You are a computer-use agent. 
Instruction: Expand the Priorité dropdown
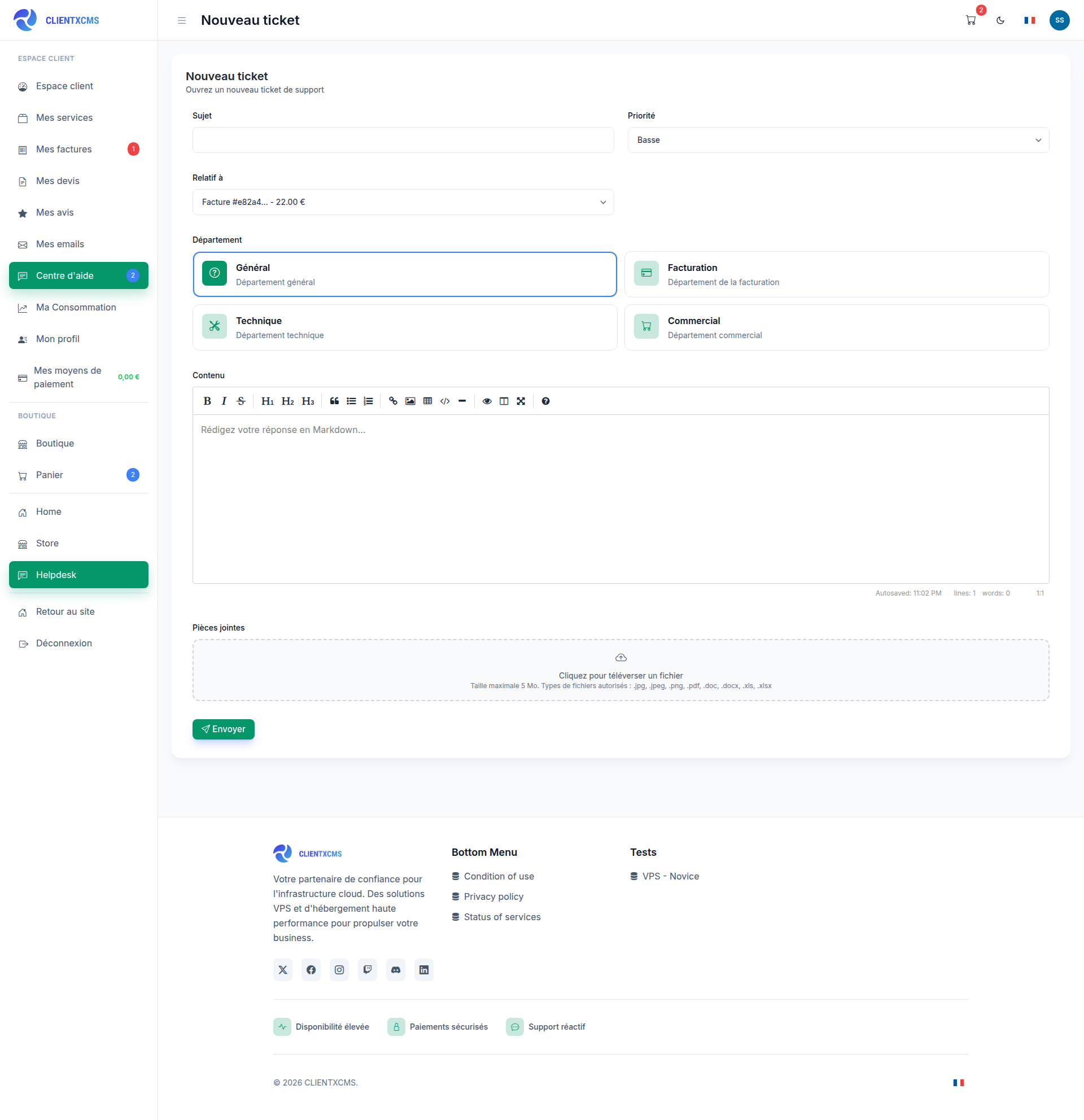pyautogui.click(x=838, y=140)
